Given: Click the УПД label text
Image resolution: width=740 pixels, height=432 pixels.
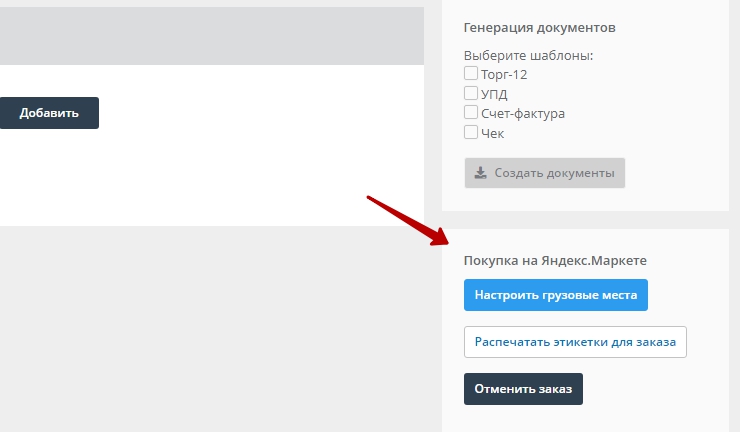Looking at the screenshot, I should point(494,94).
